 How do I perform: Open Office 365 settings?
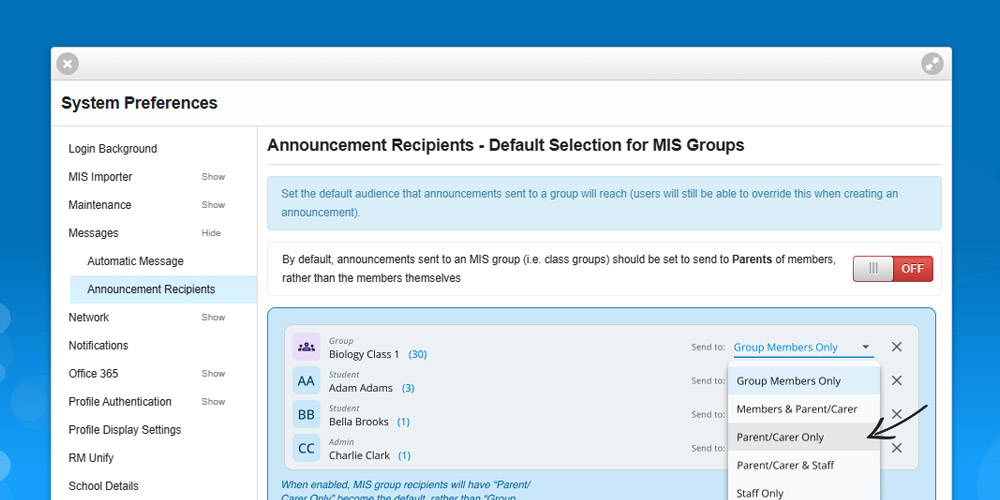pos(93,373)
